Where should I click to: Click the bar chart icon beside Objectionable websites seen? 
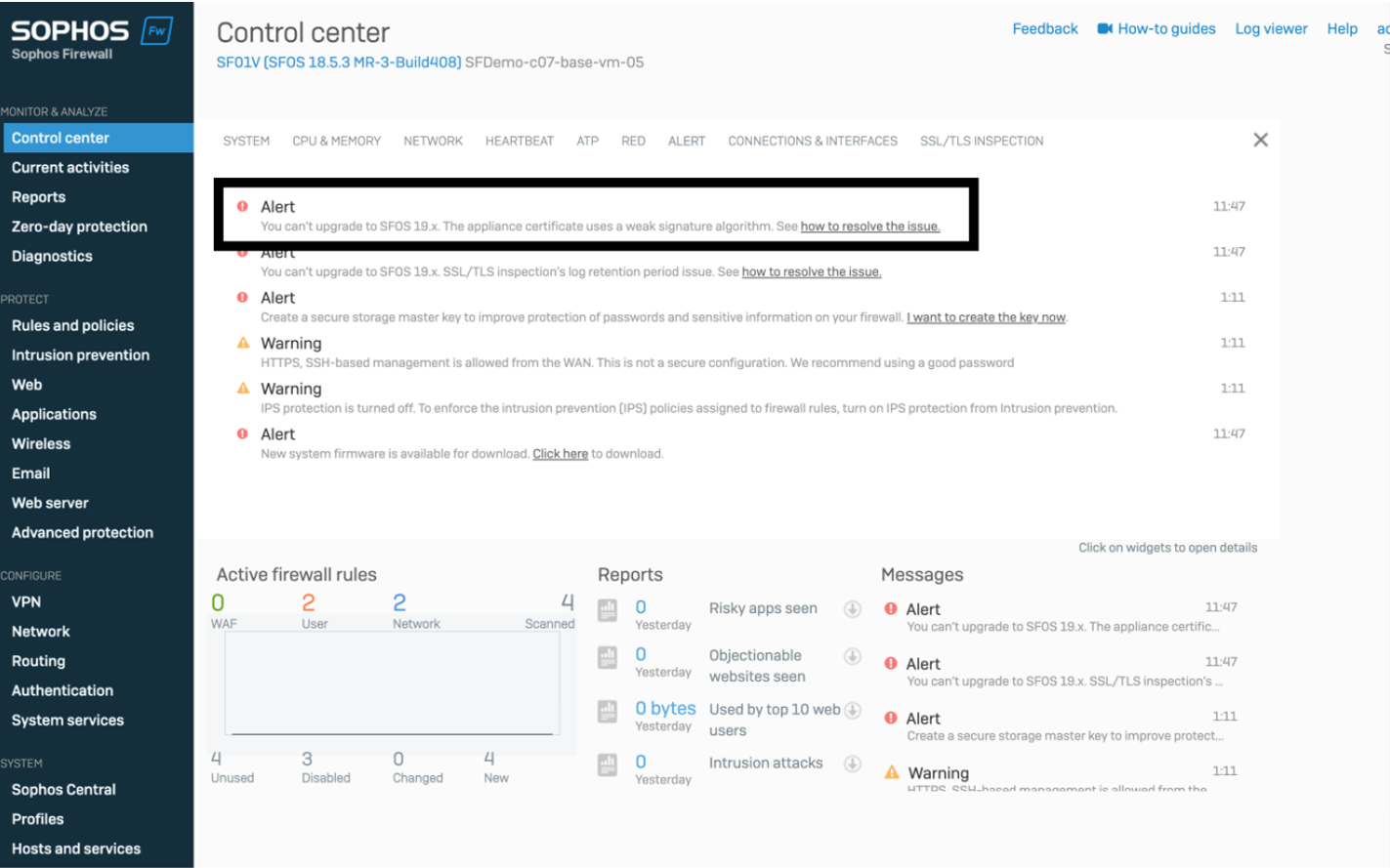pos(608,657)
